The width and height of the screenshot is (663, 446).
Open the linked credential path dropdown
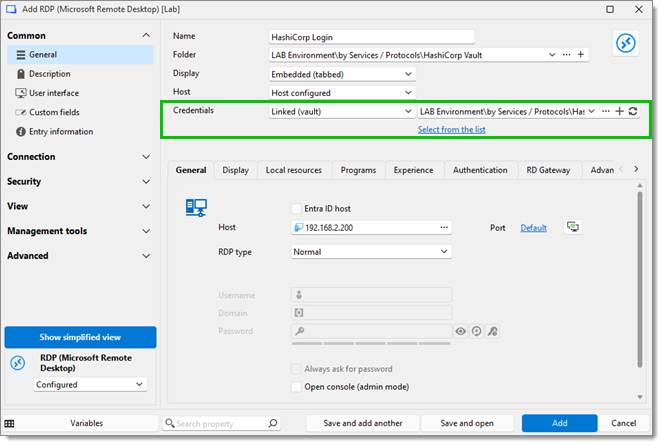[x=592, y=111]
